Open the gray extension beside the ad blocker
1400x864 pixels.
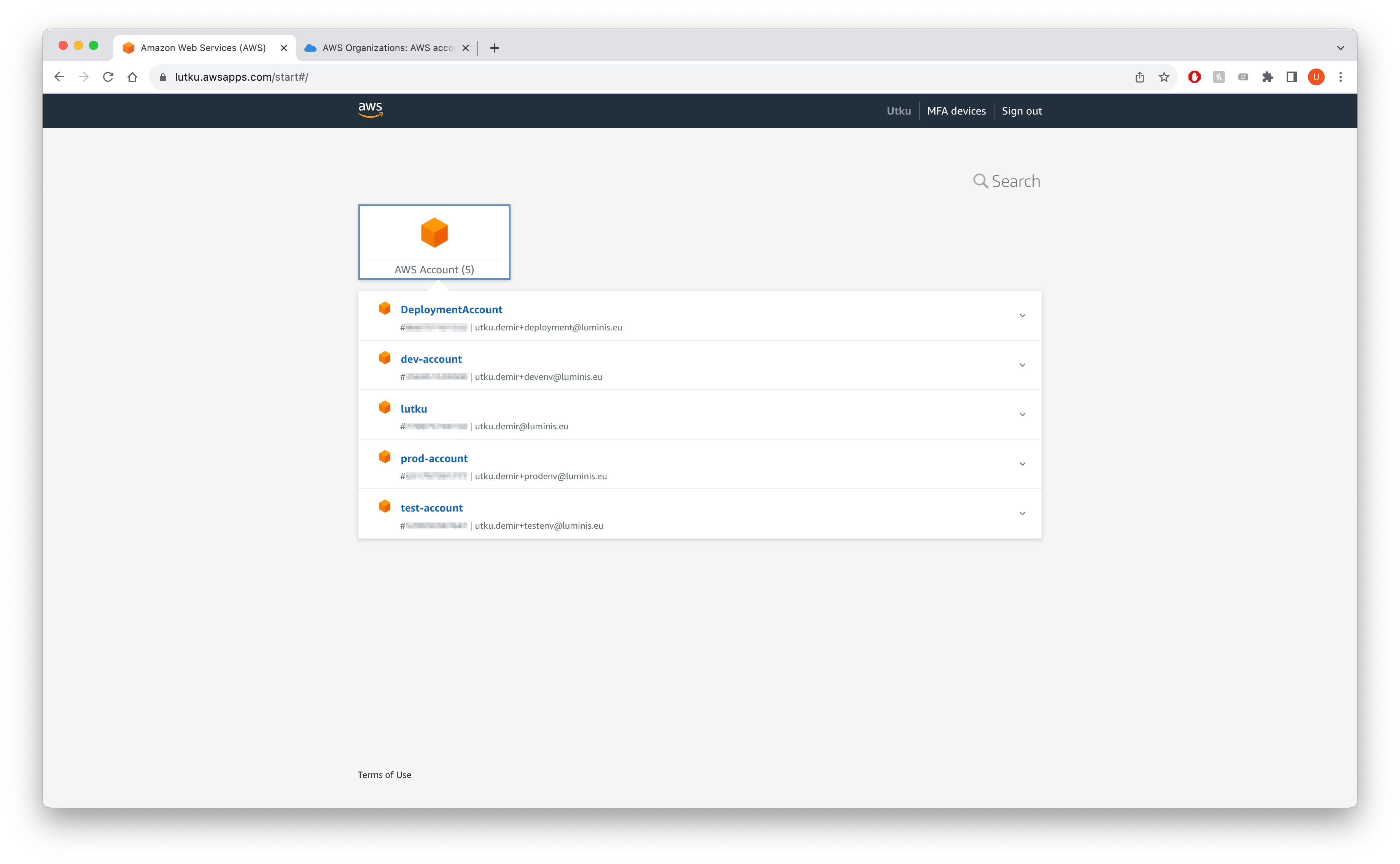(1219, 77)
